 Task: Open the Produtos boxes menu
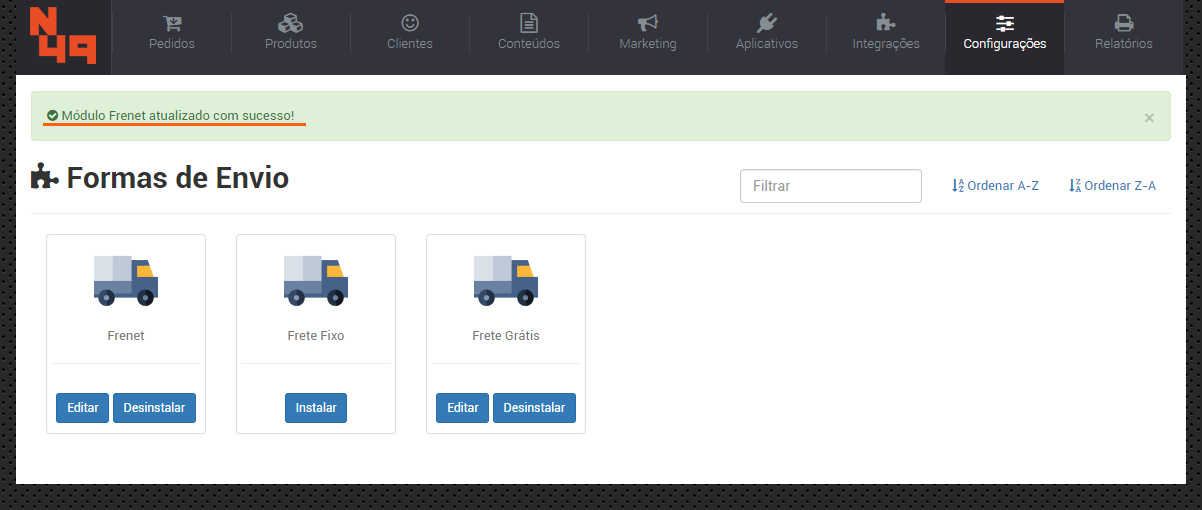point(291,33)
